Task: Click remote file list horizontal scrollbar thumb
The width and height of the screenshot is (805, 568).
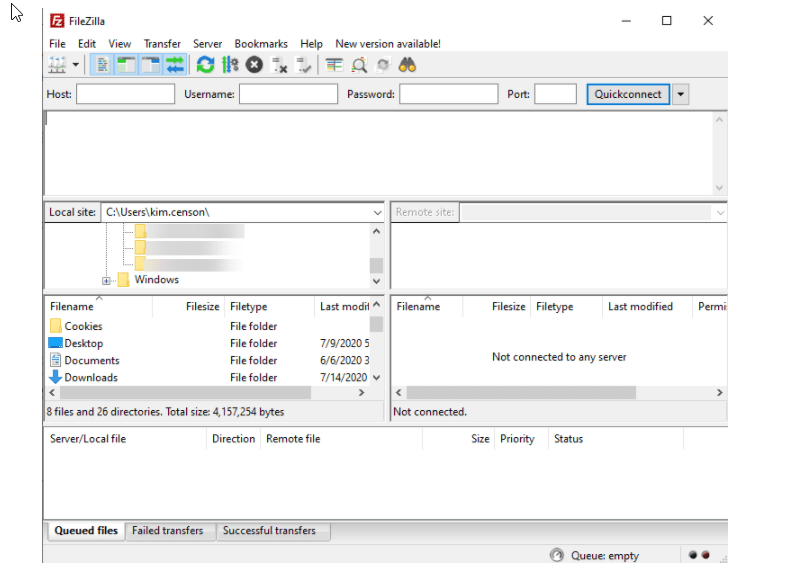Action: point(521,392)
